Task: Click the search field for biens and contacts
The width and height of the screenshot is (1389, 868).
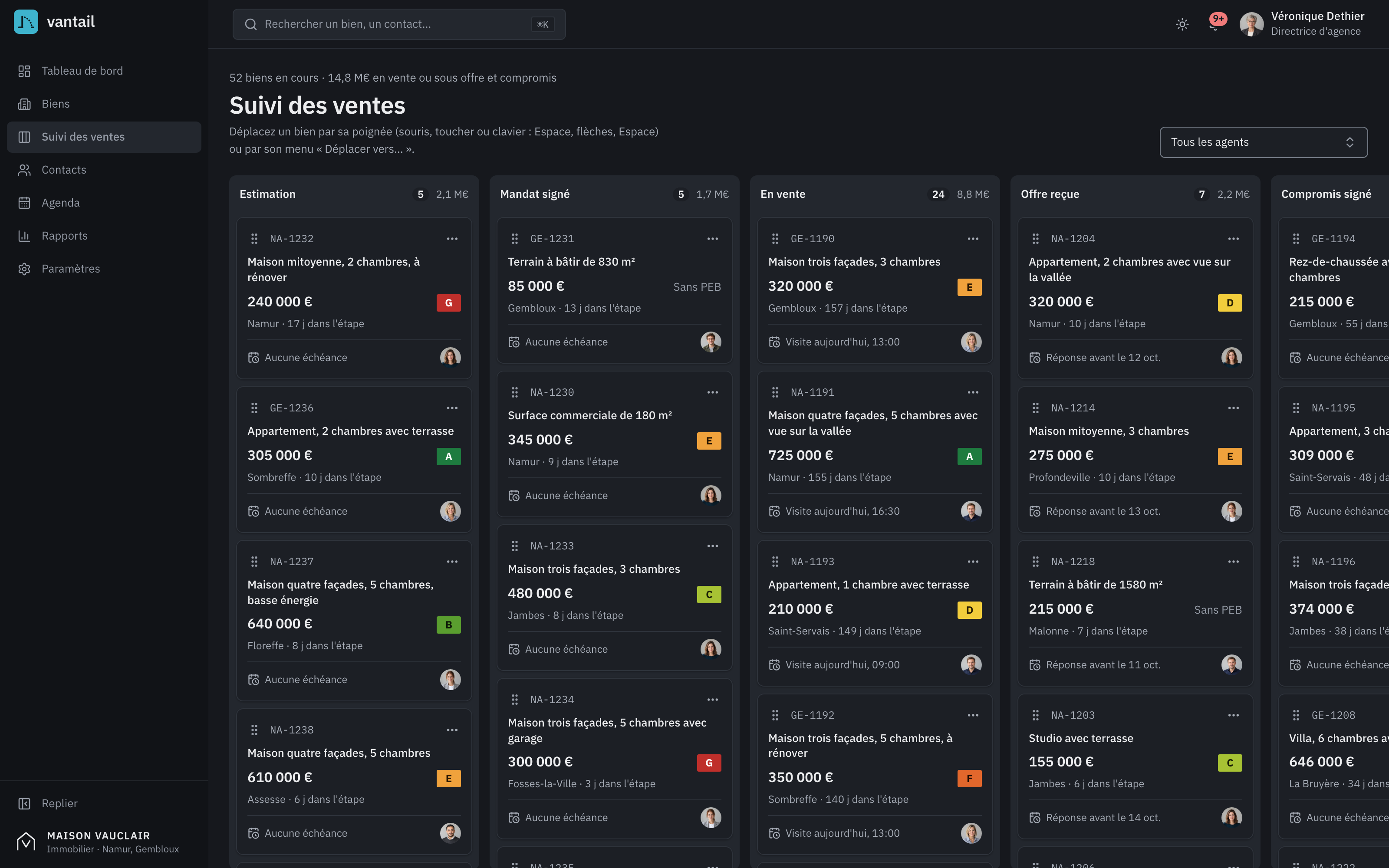Action: tap(399, 24)
